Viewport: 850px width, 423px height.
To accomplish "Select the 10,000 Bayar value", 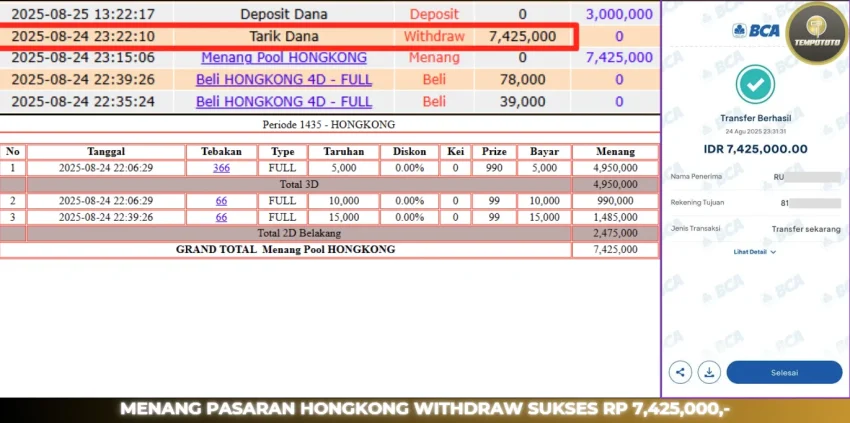I will click(544, 201).
